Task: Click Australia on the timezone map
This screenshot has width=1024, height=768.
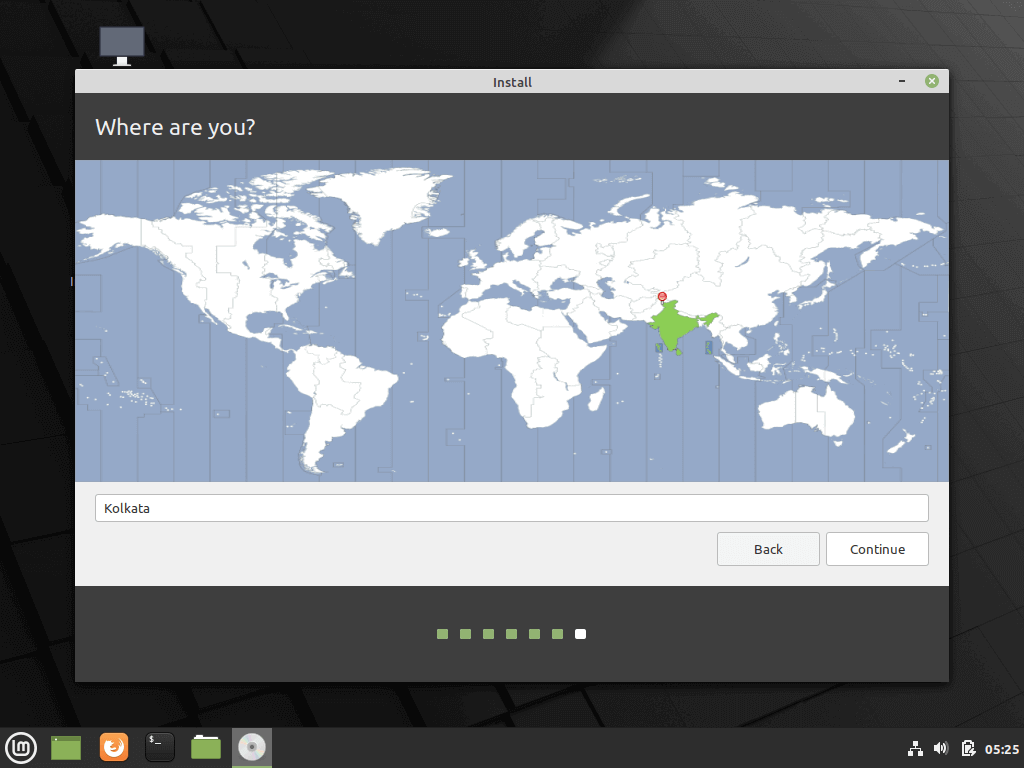Action: point(806,411)
